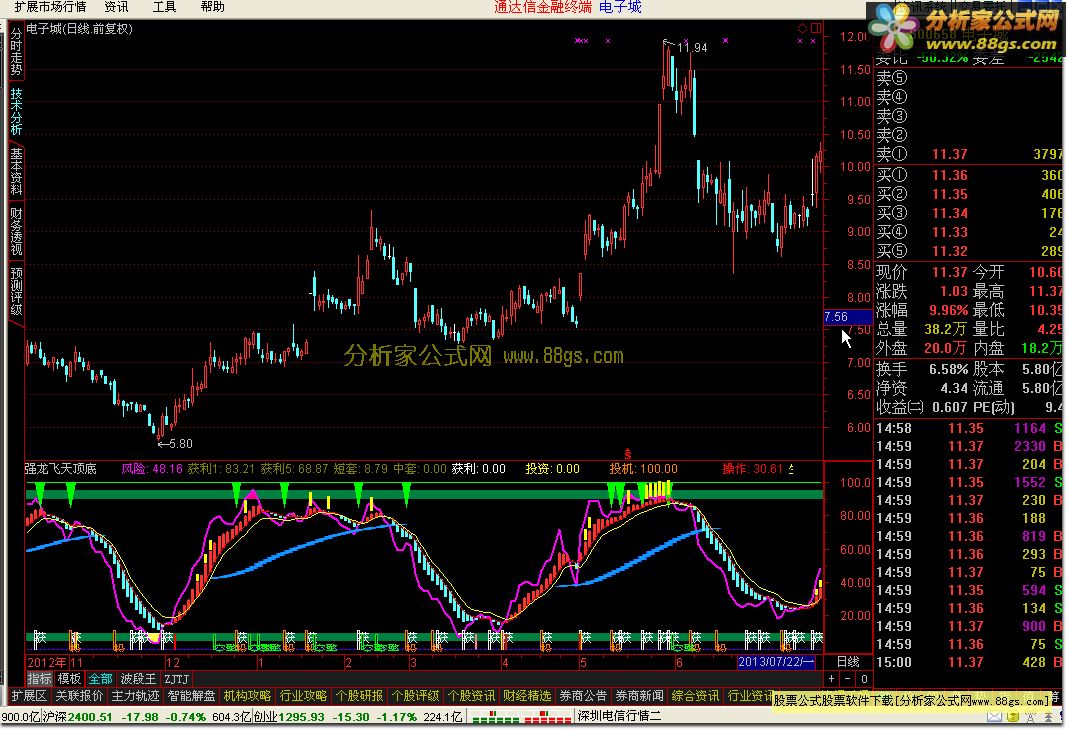1068x730 pixels.
Task: Click the 风险: 48.16 indicator value
Action: (x=152, y=469)
